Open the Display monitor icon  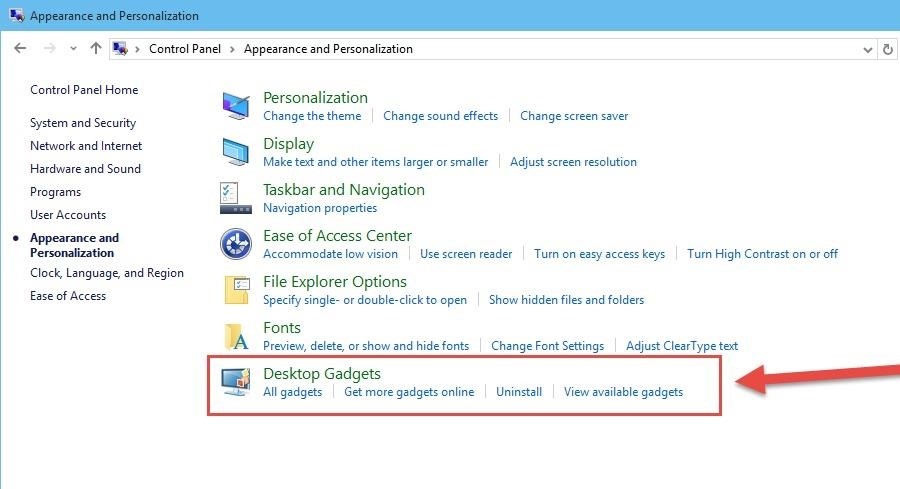tap(236, 152)
